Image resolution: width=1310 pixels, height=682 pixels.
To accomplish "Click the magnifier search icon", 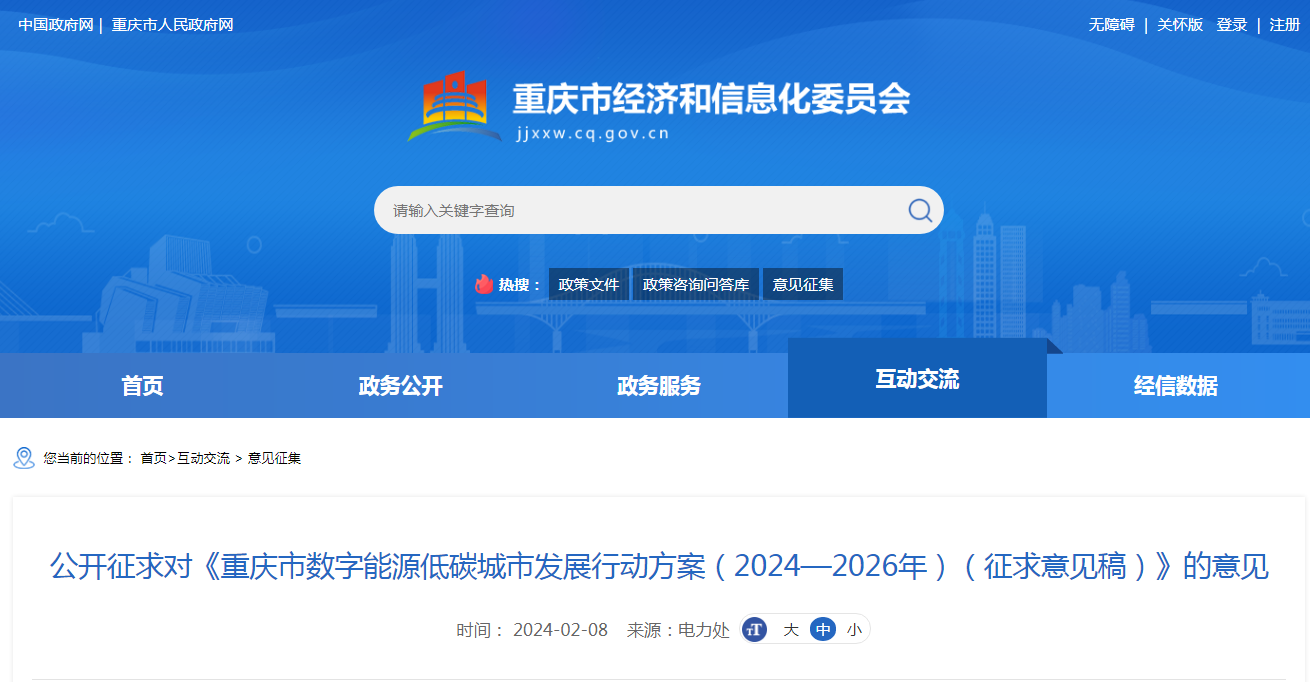I will pos(919,210).
